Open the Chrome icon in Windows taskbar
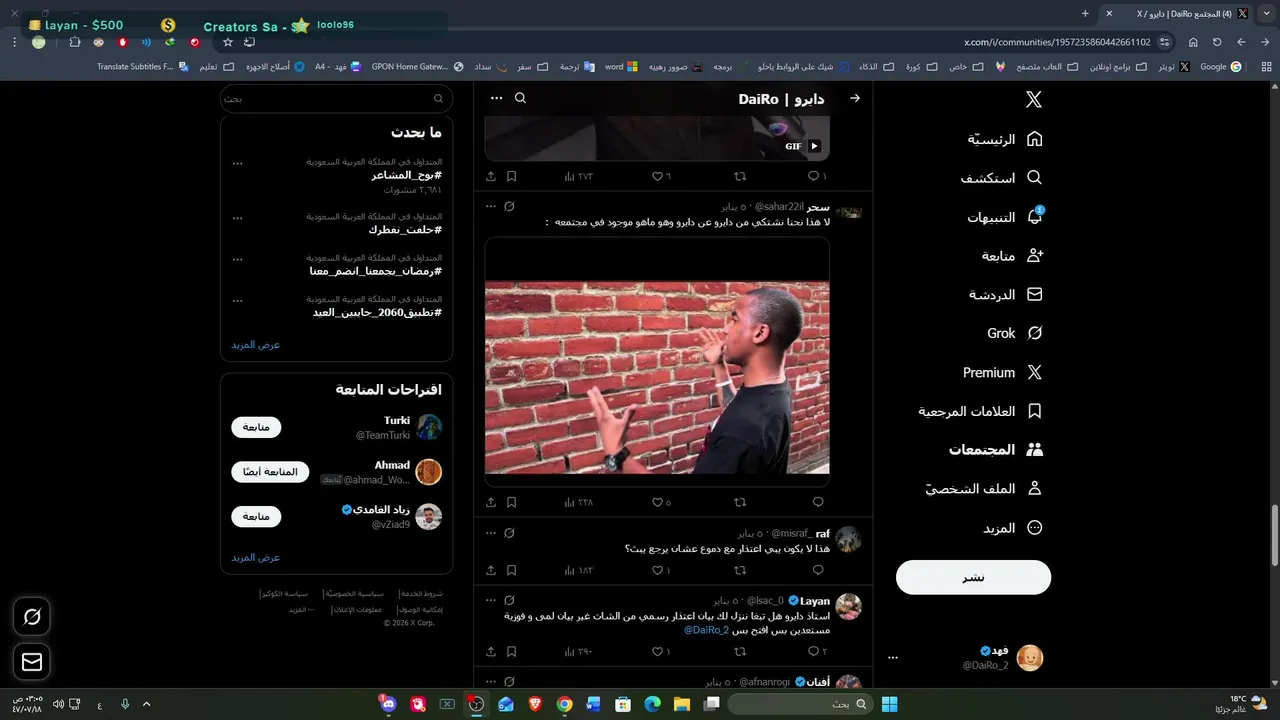This screenshot has height=720, width=1280. pyautogui.click(x=564, y=704)
